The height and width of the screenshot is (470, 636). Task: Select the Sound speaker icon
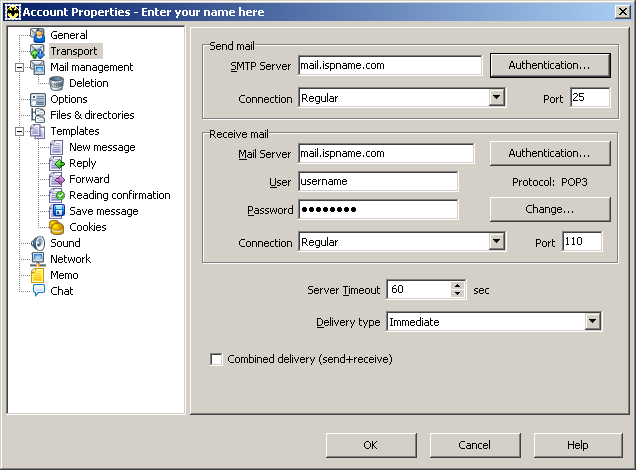pyautogui.click(x=38, y=243)
